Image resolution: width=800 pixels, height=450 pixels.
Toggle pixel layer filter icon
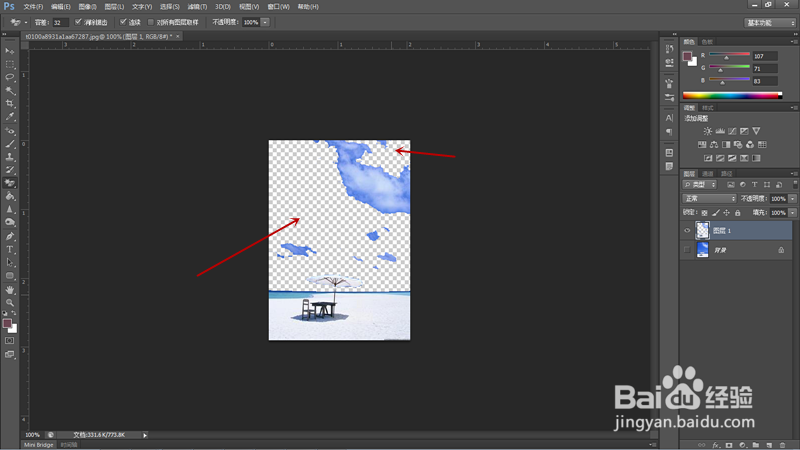731,185
